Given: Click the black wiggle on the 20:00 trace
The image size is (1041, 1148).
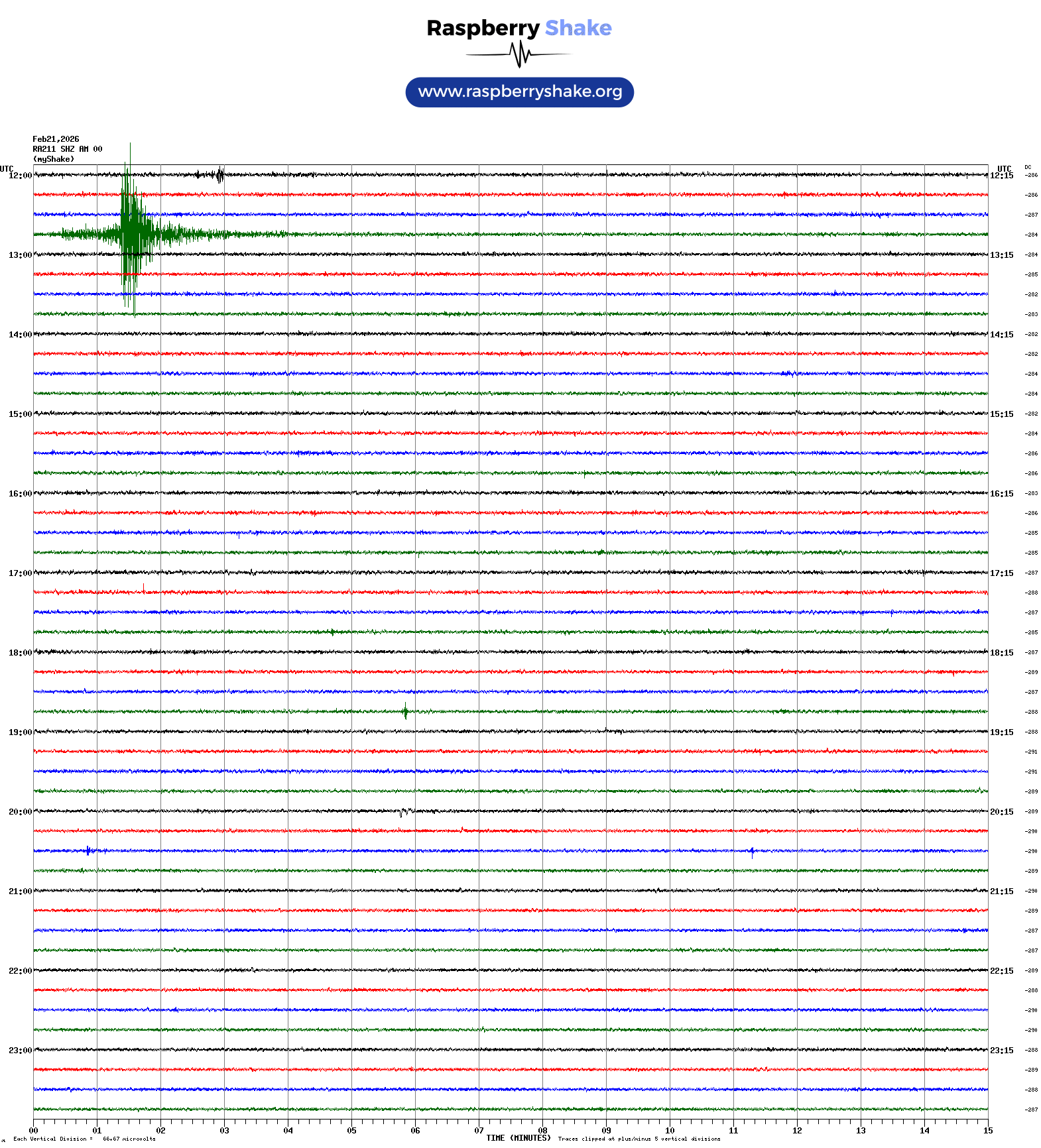Looking at the screenshot, I should (x=404, y=811).
